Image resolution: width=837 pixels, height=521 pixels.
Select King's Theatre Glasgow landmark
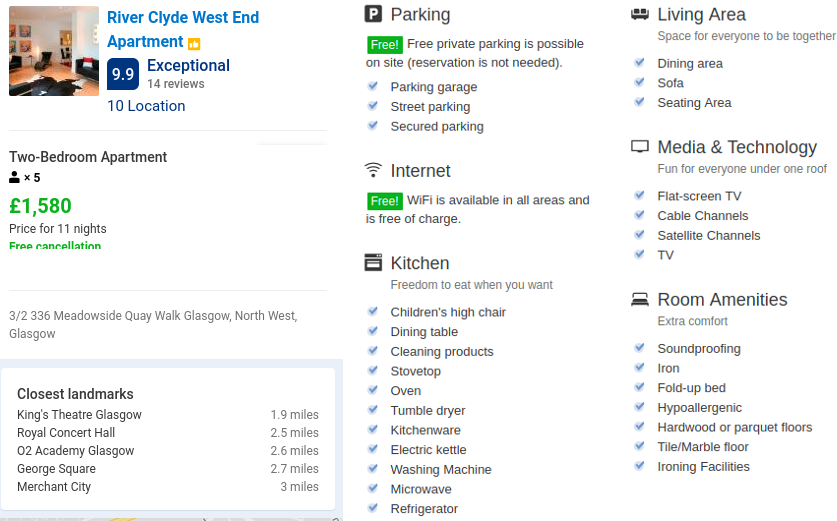[x=79, y=415]
